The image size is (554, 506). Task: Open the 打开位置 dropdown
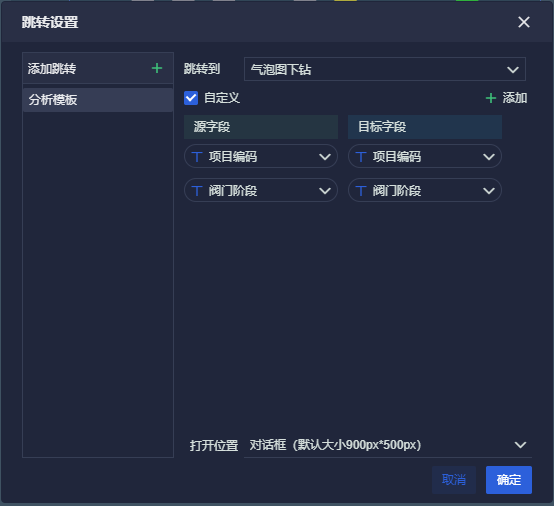(388, 445)
